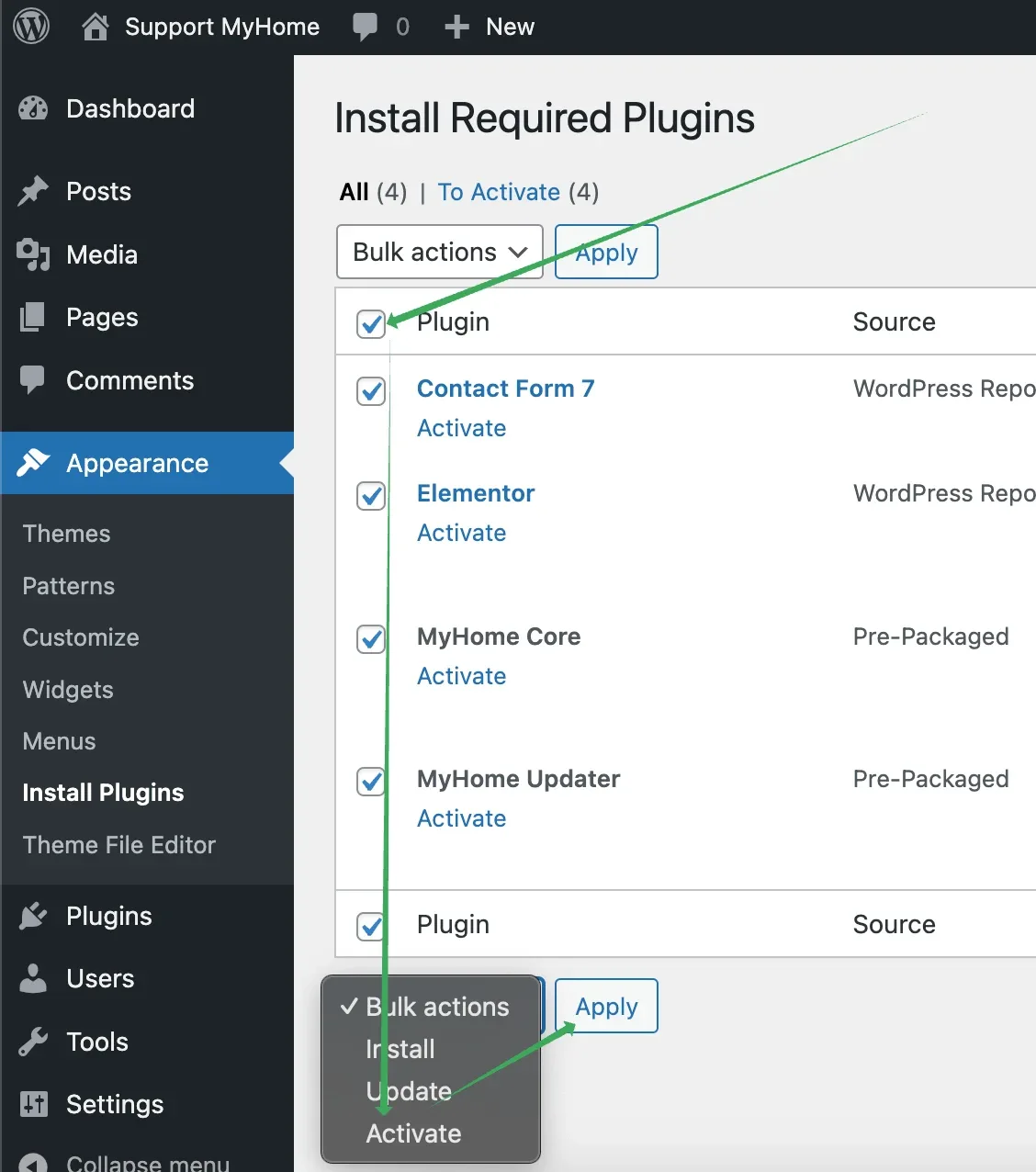Click the Posts pushpin icon
The width and height of the screenshot is (1036, 1172).
coord(33,191)
